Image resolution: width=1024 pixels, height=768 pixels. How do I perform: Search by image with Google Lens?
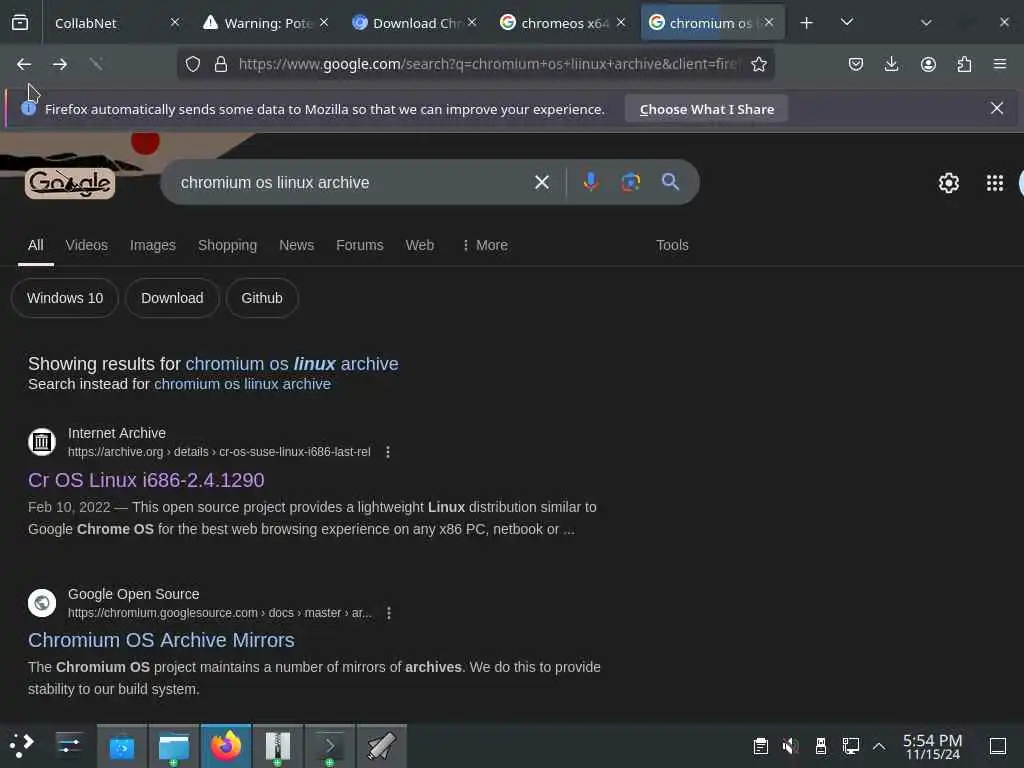[630, 182]
